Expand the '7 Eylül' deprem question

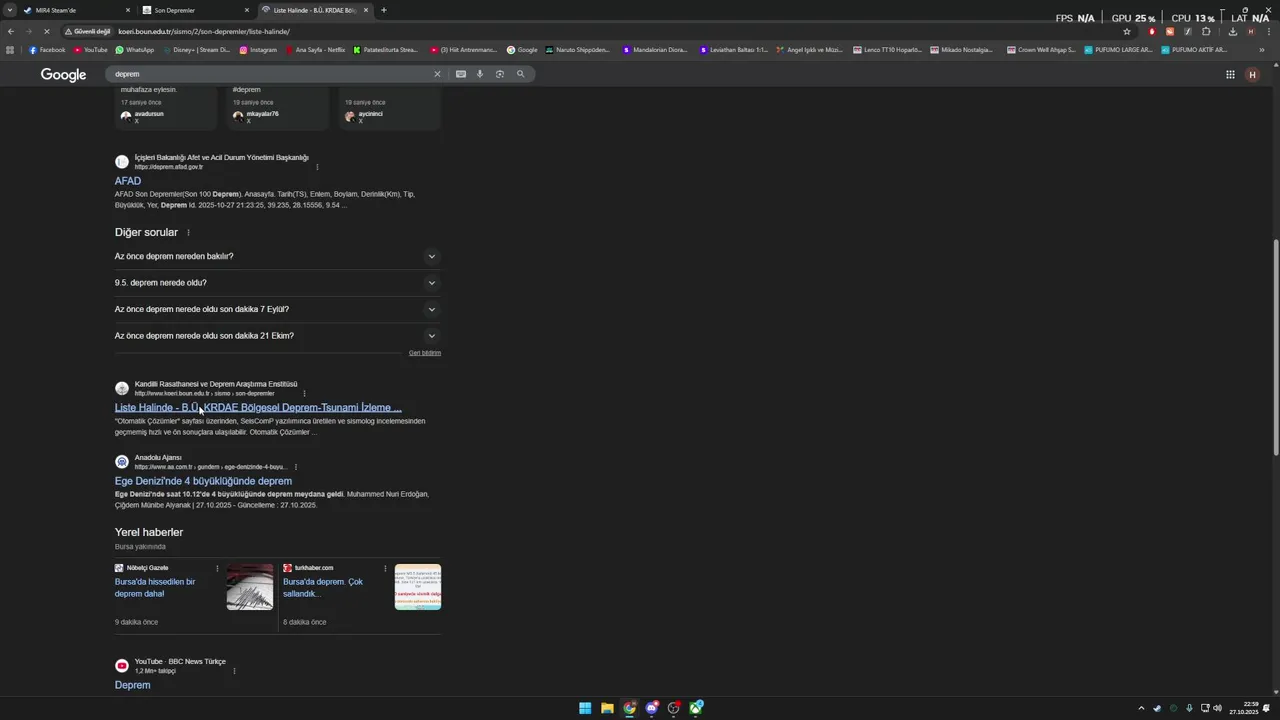click(277, 309)
